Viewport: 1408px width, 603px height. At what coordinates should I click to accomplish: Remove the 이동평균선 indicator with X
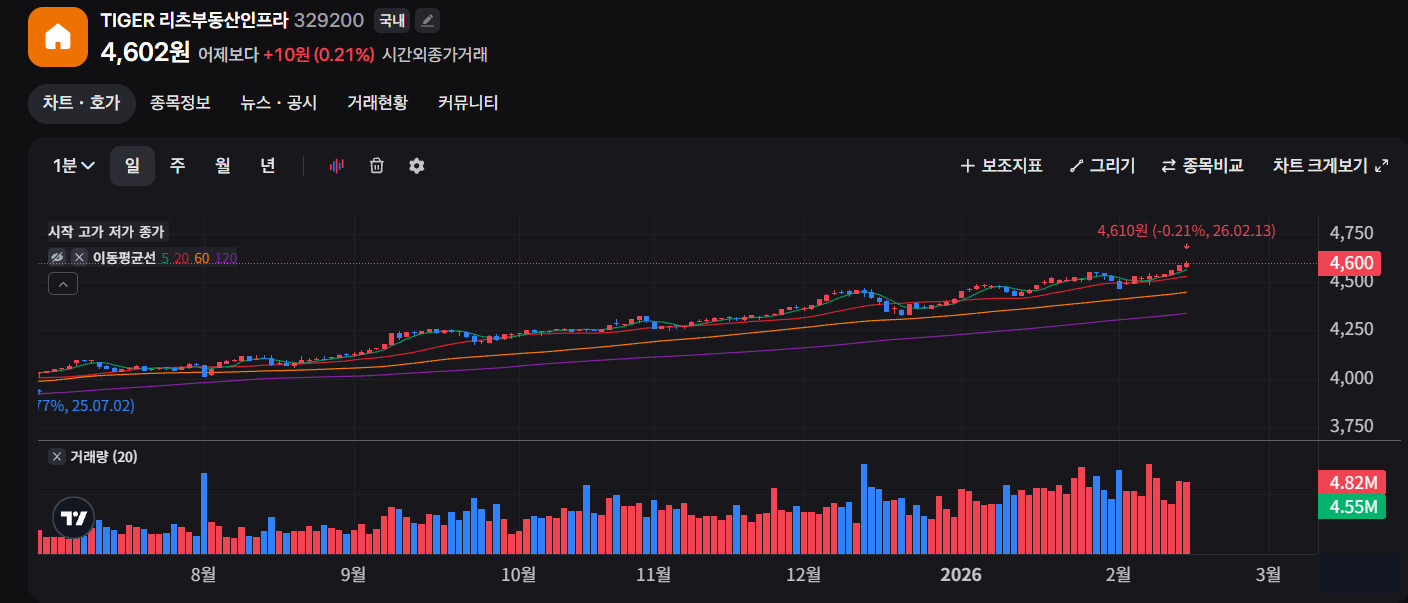(x=79, y=258)
